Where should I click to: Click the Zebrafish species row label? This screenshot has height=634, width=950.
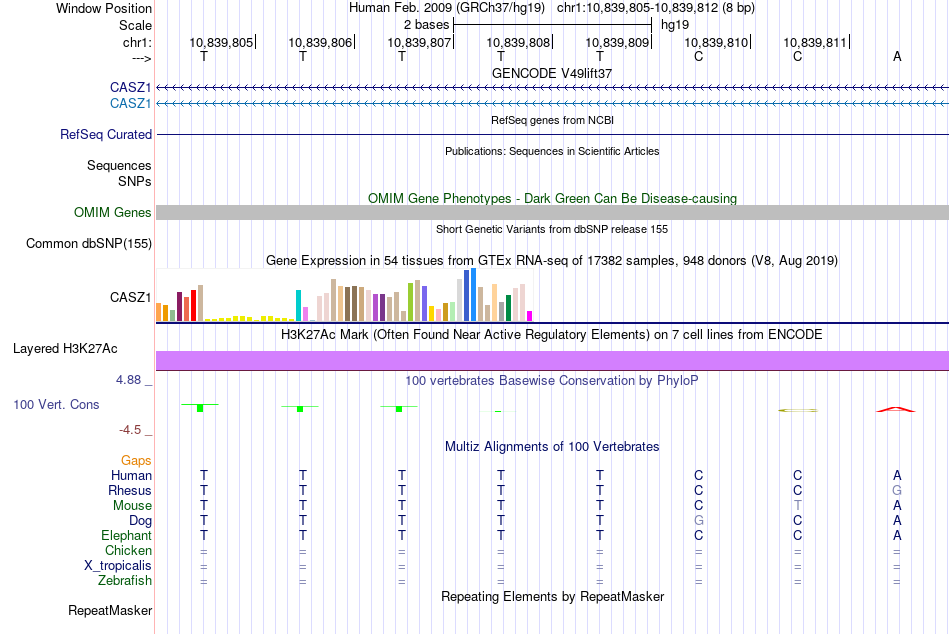click(125, 580)
